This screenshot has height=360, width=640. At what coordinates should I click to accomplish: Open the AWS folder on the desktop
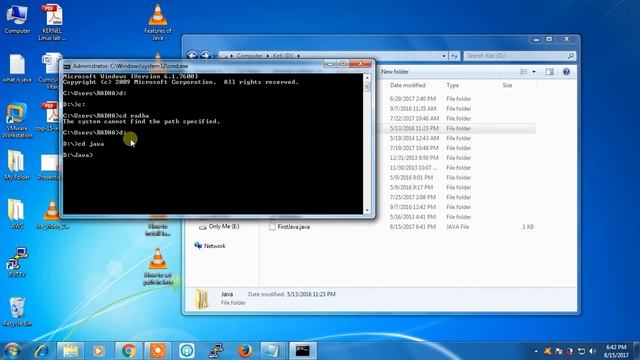(17, 214)
